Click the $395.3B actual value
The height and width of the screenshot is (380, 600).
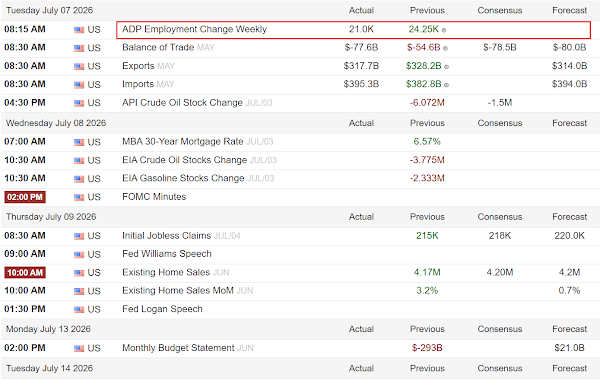tap(361, 84)
